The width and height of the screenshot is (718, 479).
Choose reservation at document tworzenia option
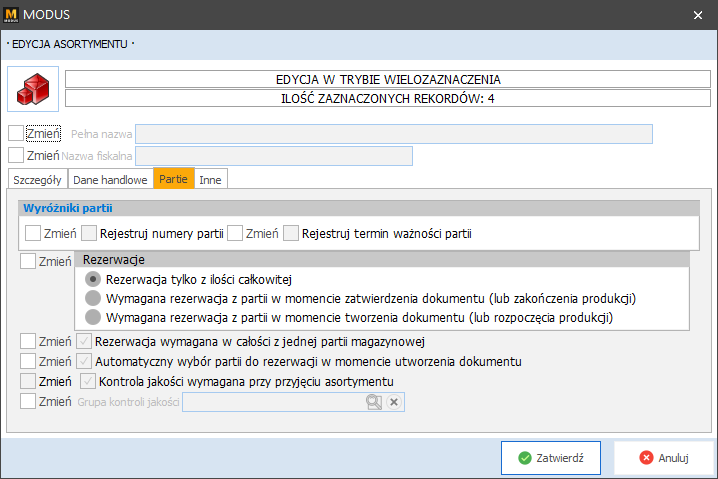point(93,317)
